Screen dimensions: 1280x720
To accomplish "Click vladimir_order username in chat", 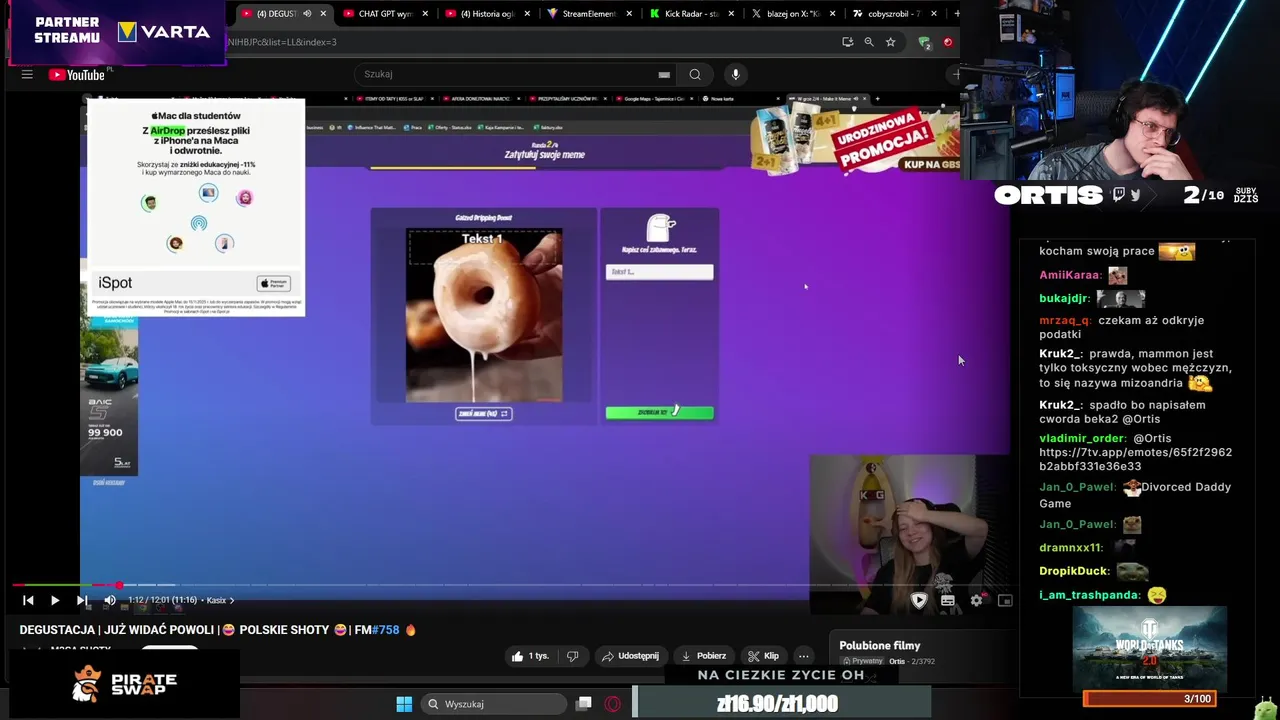I will coord(1082,438).
